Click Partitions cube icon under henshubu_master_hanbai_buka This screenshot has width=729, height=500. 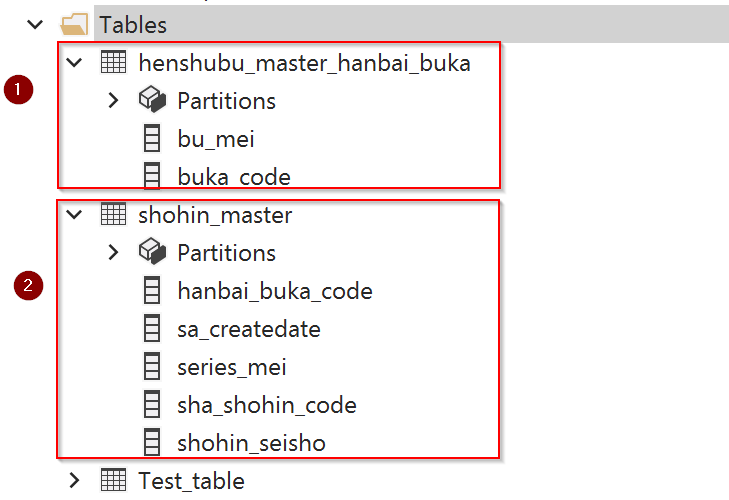[x=151, y=101]
